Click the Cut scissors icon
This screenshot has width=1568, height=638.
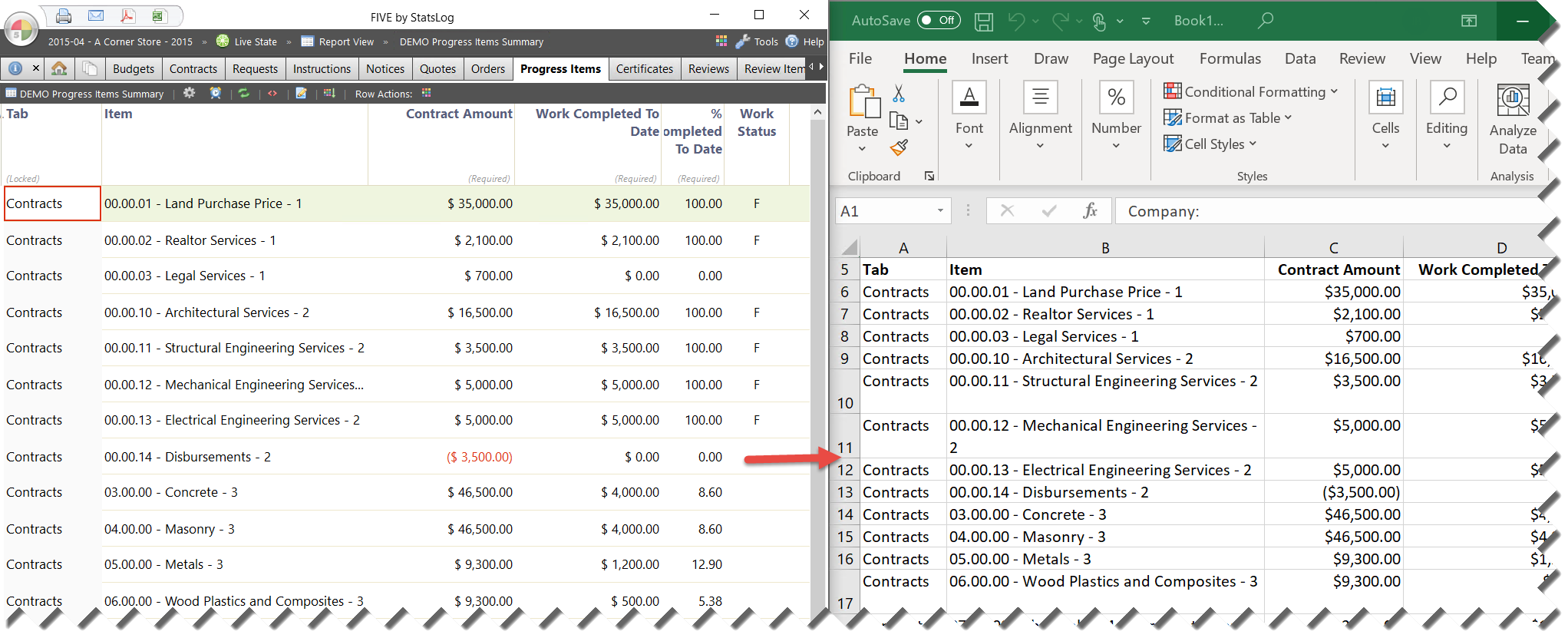(899, 94)
